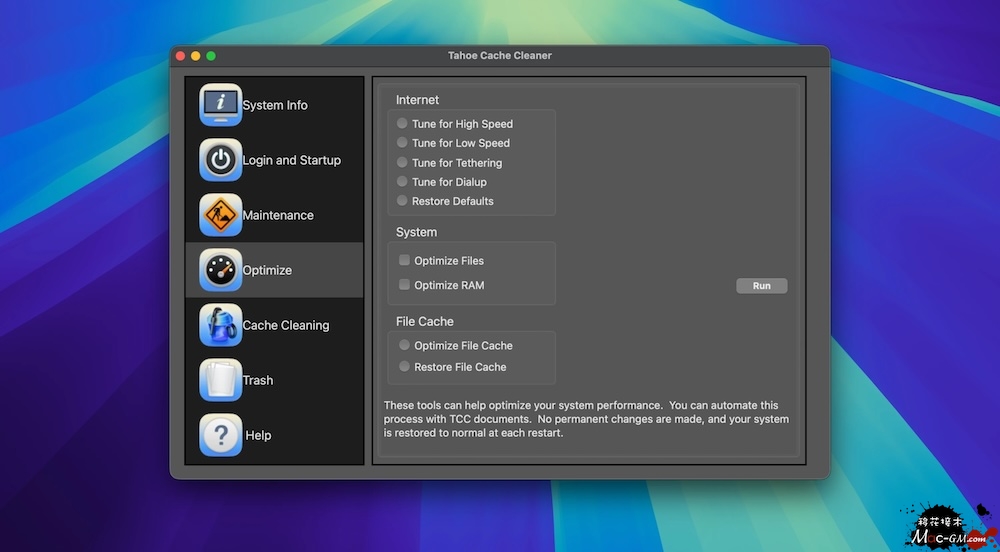Go to Login and Startup label text
This screenshot has width=1000, height=552.
click(291, 160)
